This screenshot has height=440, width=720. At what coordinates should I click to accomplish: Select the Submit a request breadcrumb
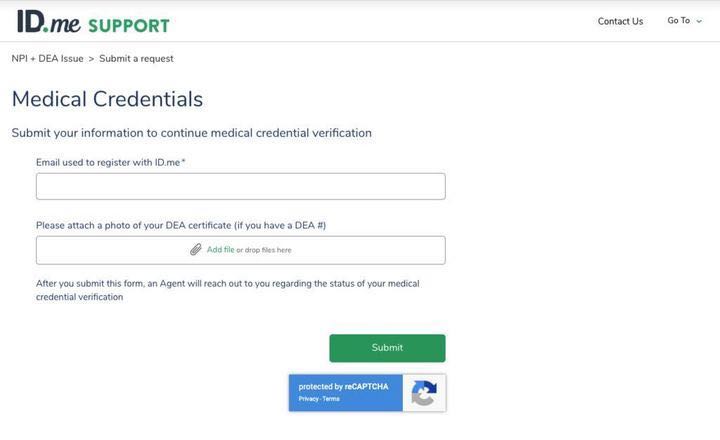pyautogui.click(x=136, y=58)
